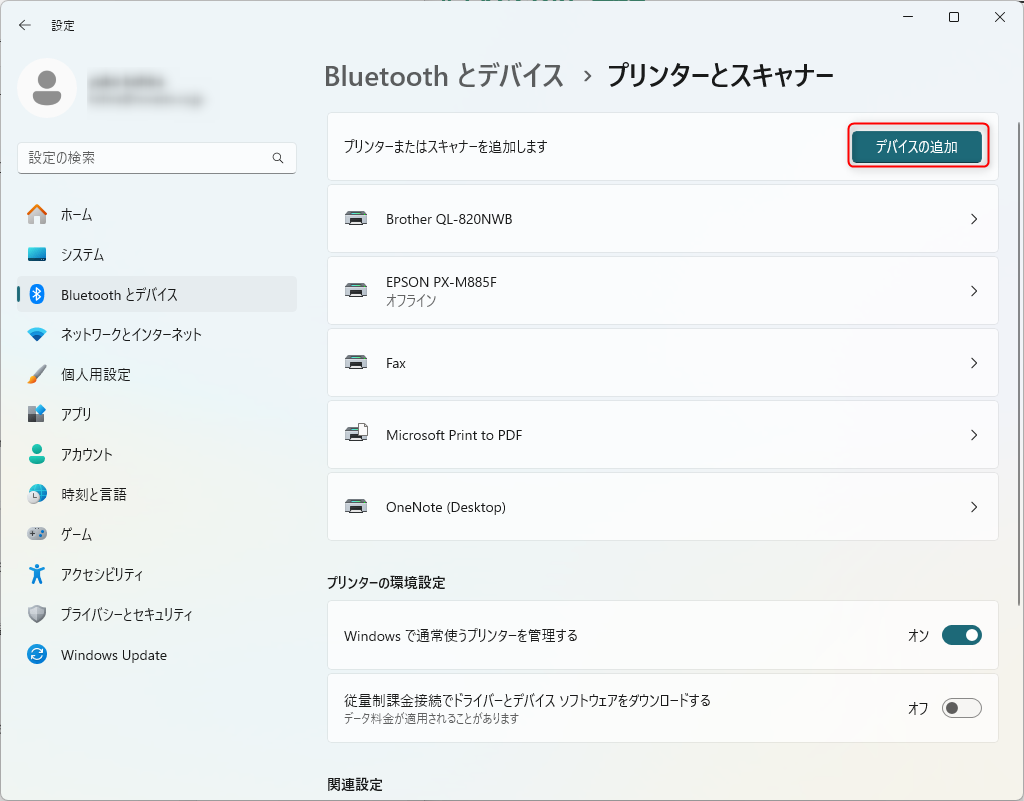
Task: Click the vertical scrollbar on right
Action: click(x=1018, y=364)
